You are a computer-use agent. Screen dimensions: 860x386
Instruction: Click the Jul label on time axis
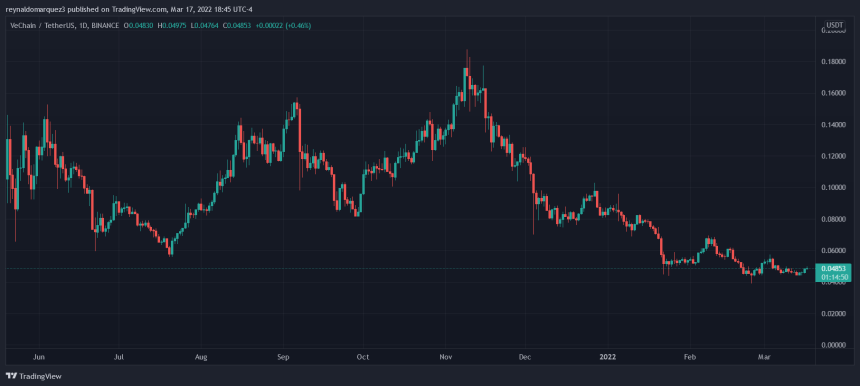pyautogui.click(x=119, y=357)
